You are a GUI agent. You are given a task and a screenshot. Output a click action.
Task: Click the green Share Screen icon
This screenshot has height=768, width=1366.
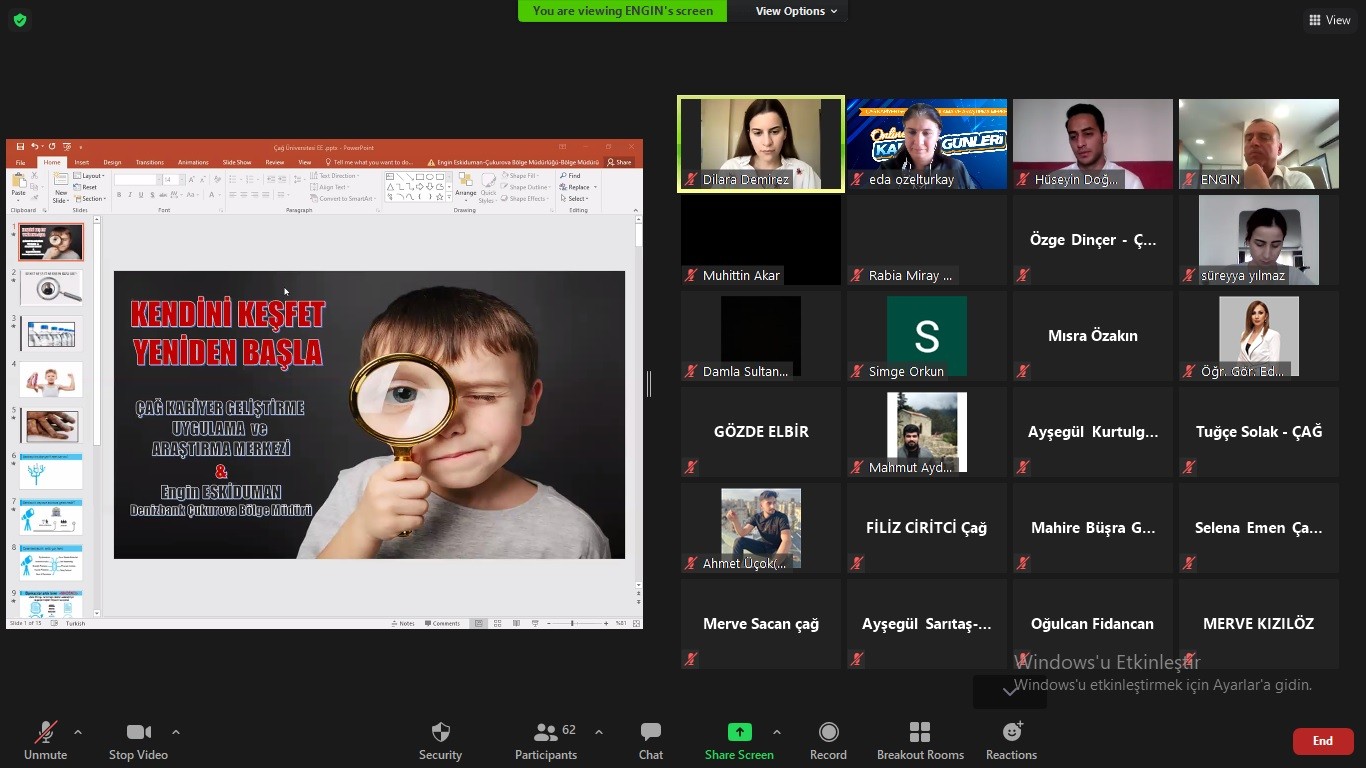click(739, 732)
